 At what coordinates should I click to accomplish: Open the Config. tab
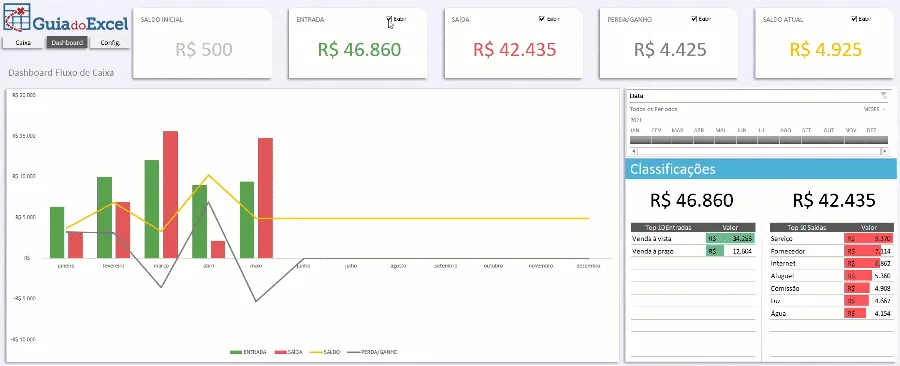coord(110,42)
